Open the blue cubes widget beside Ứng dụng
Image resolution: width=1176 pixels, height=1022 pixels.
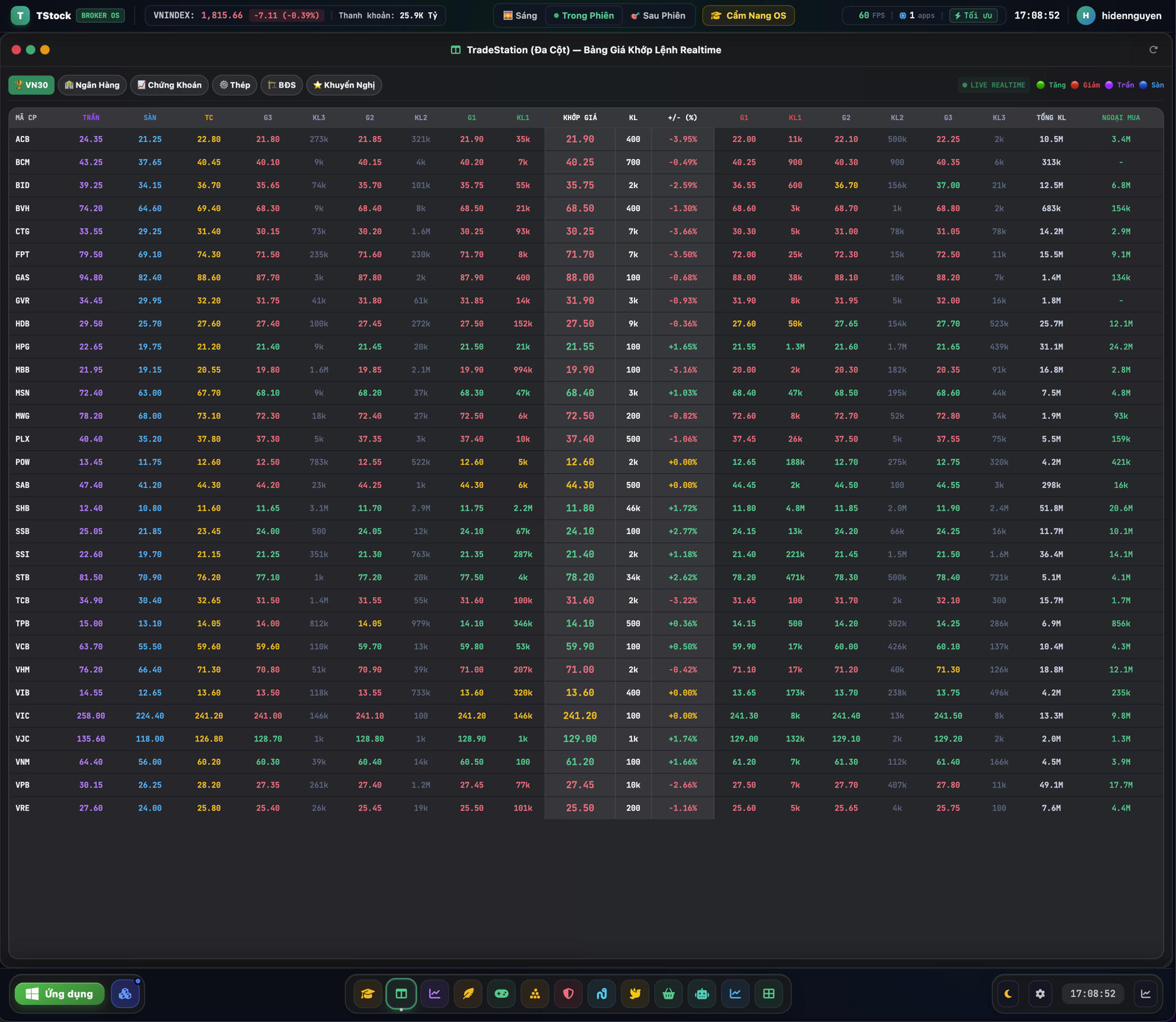(x=125, y=994)
